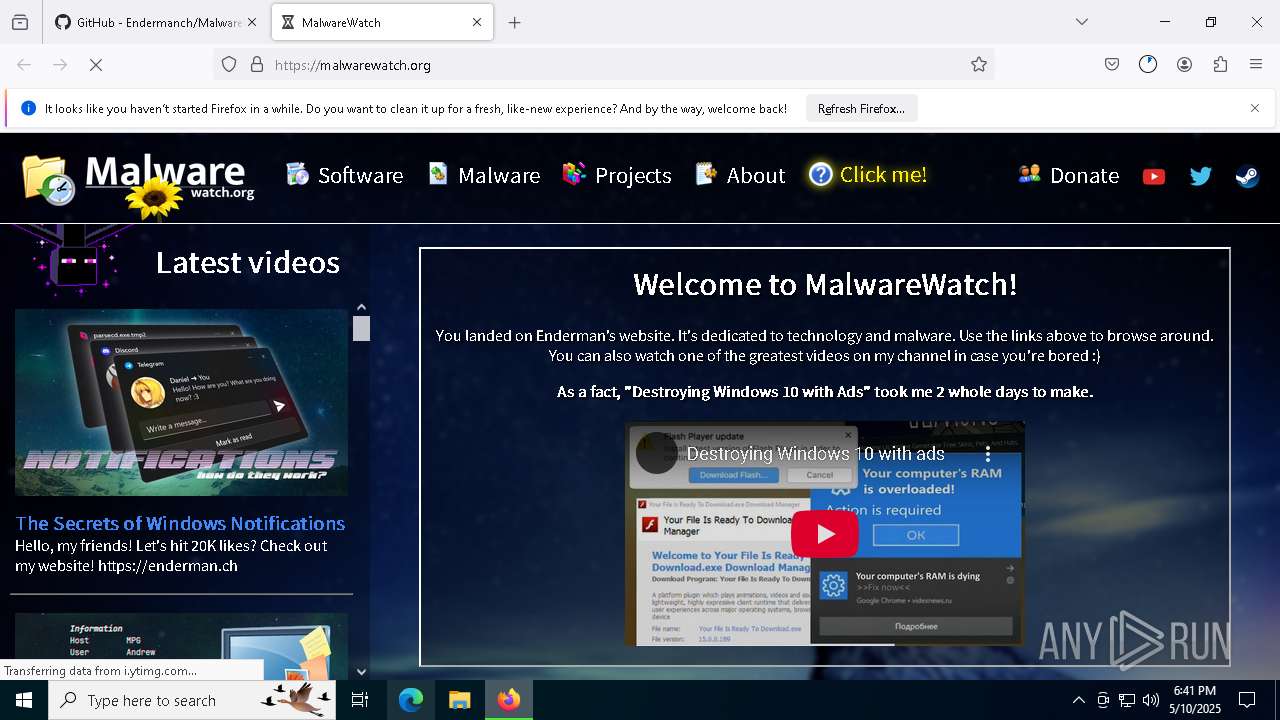Close the MalwareWatch tab
The height and width of the screenshot is (720, 1280).
point(477,22)
